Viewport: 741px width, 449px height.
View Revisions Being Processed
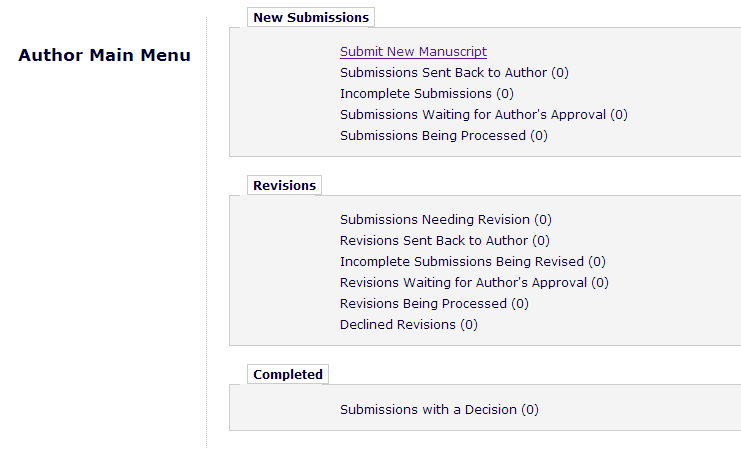(434, 304)
